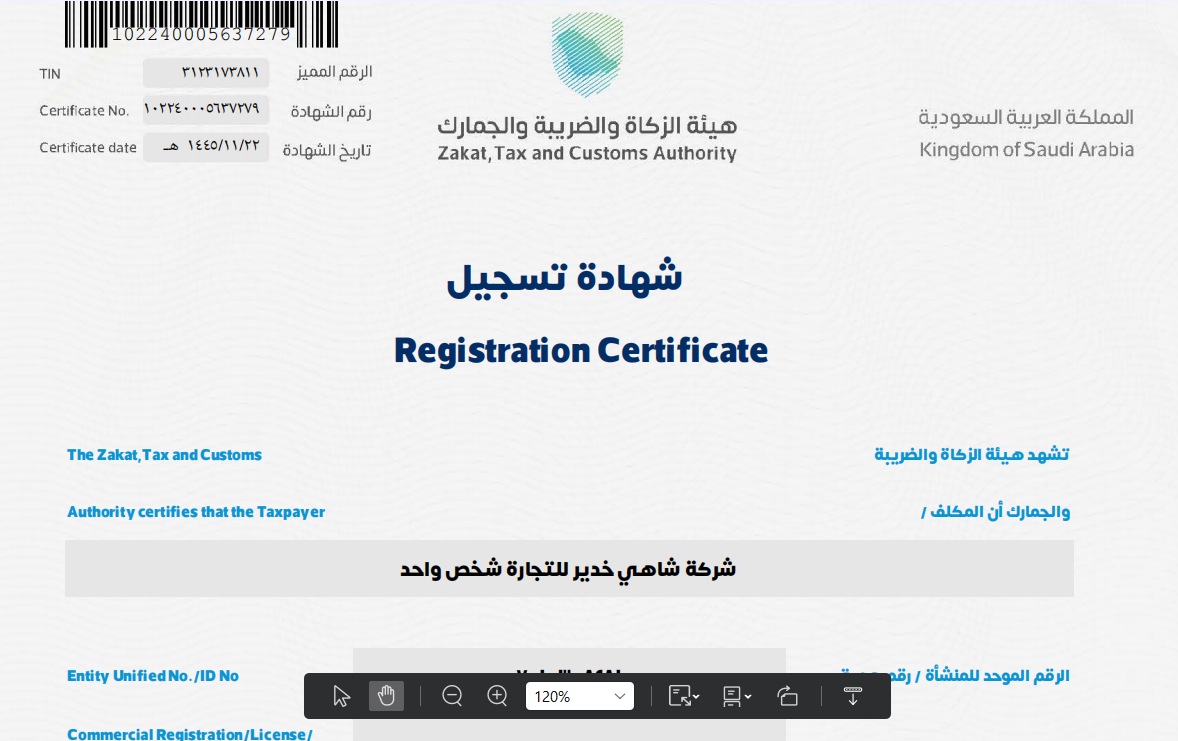
Task: Click the Zakat, Tax and Customs Authority title
Action: [x=586, y=154]
